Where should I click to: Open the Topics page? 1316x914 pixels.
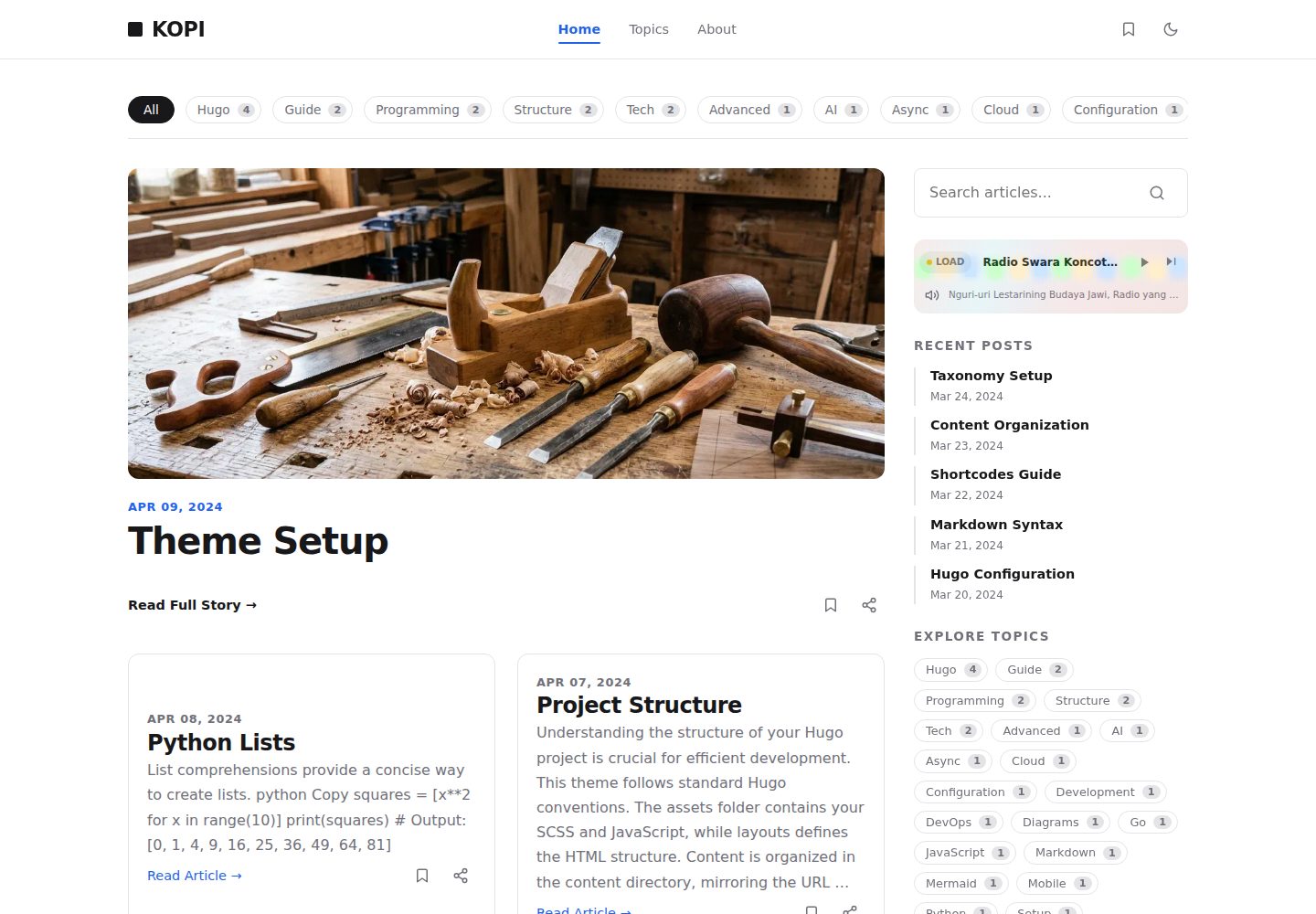[x=649, y=29]
